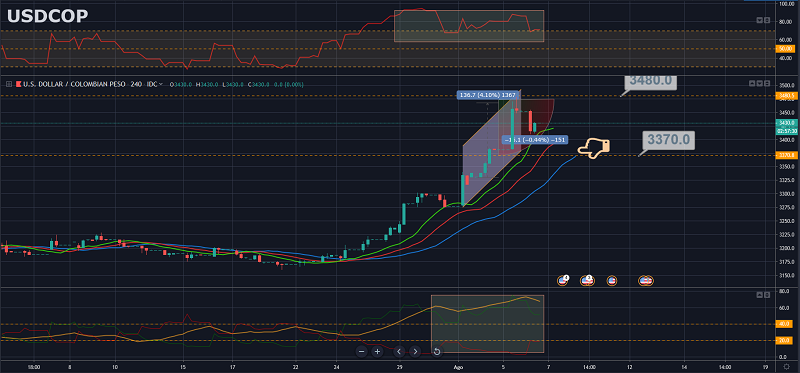
Task: Click the 20.0 orange level label
Action: click(x=783, y=340)
